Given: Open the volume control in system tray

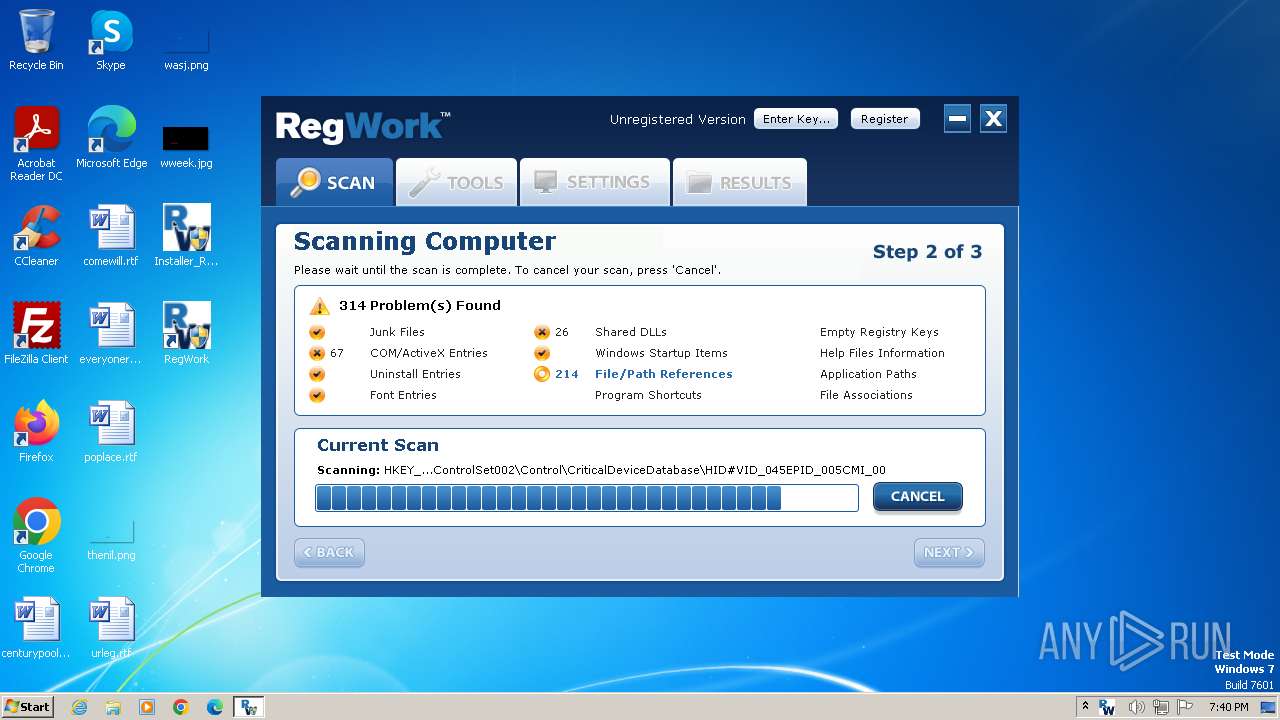Looking at the screenshot, I should (1137, 707).
